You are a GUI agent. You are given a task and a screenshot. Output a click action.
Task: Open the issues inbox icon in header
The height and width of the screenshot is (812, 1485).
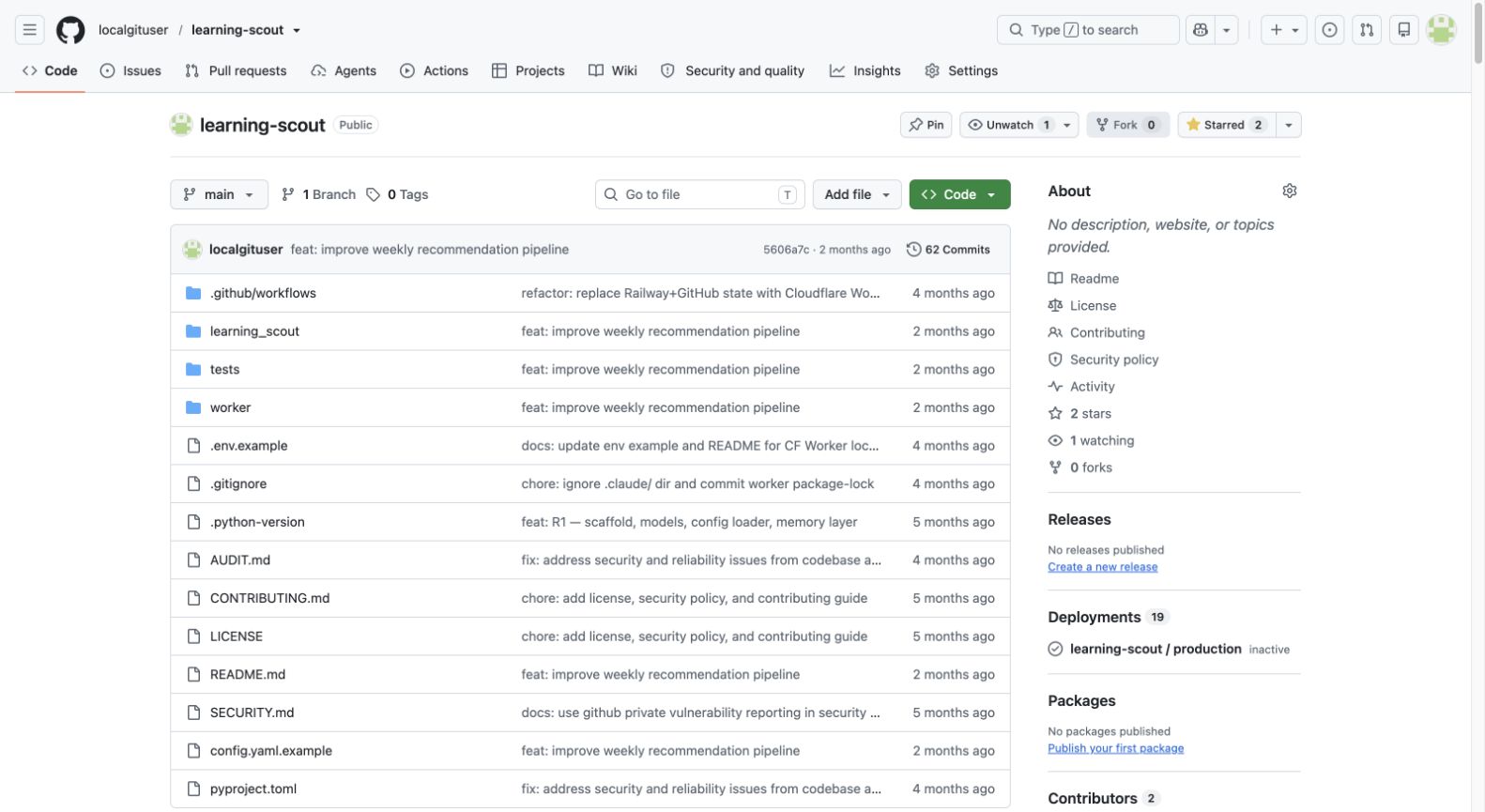[x=1329, y=30]
